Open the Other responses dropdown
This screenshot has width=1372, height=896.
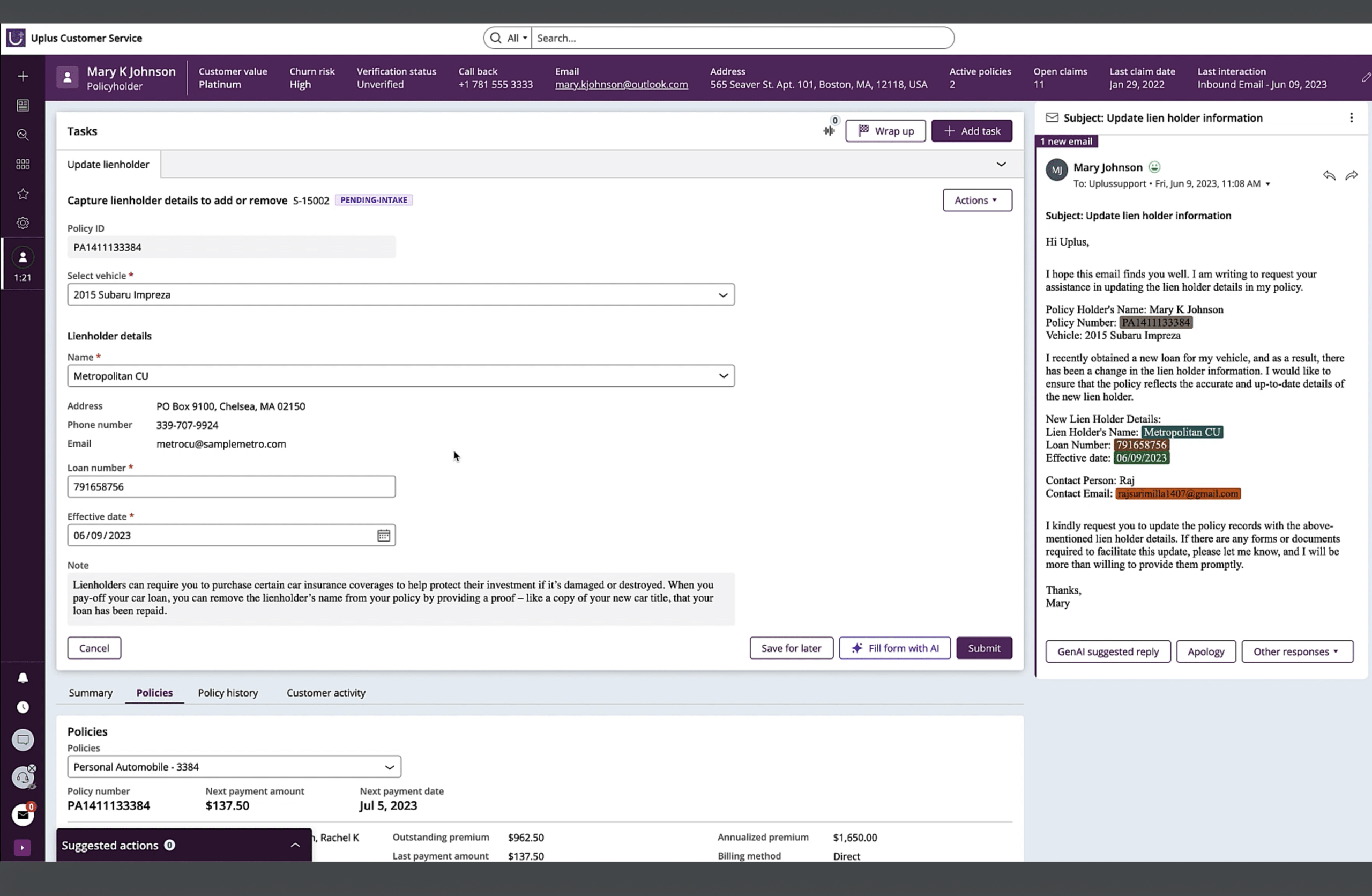coord(1296,651)
